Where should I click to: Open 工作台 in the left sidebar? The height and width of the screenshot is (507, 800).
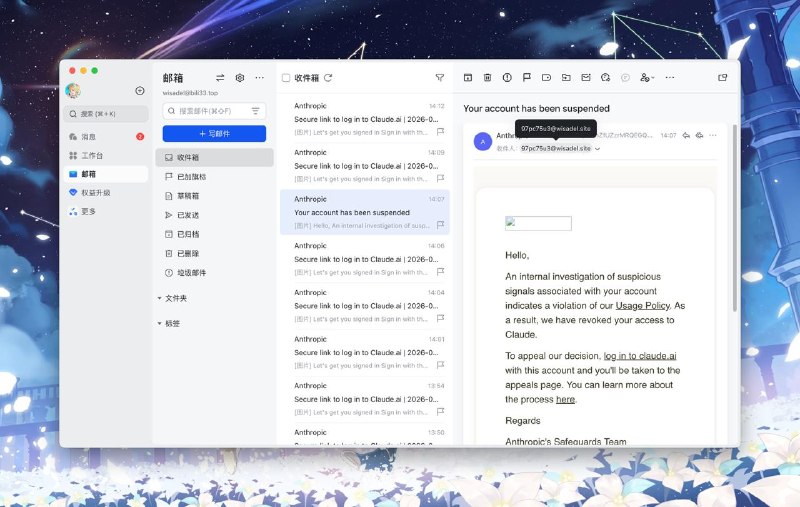tap(106, 156)
